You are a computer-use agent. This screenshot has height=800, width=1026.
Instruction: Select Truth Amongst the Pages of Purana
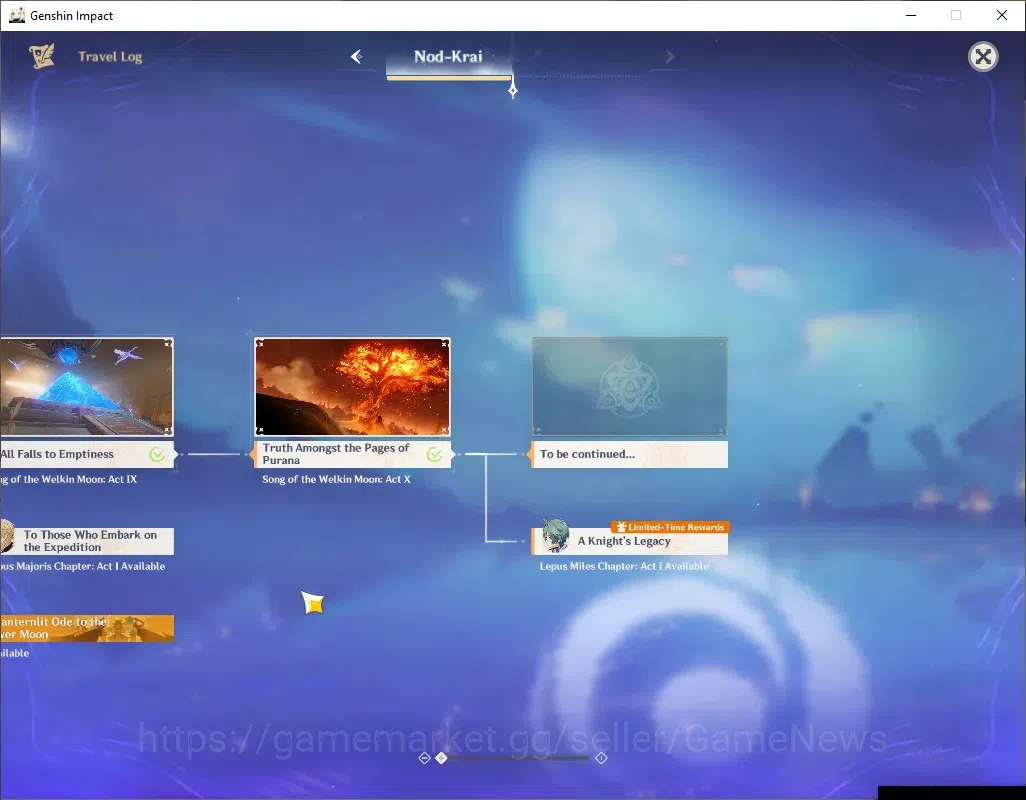pyautogui.click(x=352, y=454)
